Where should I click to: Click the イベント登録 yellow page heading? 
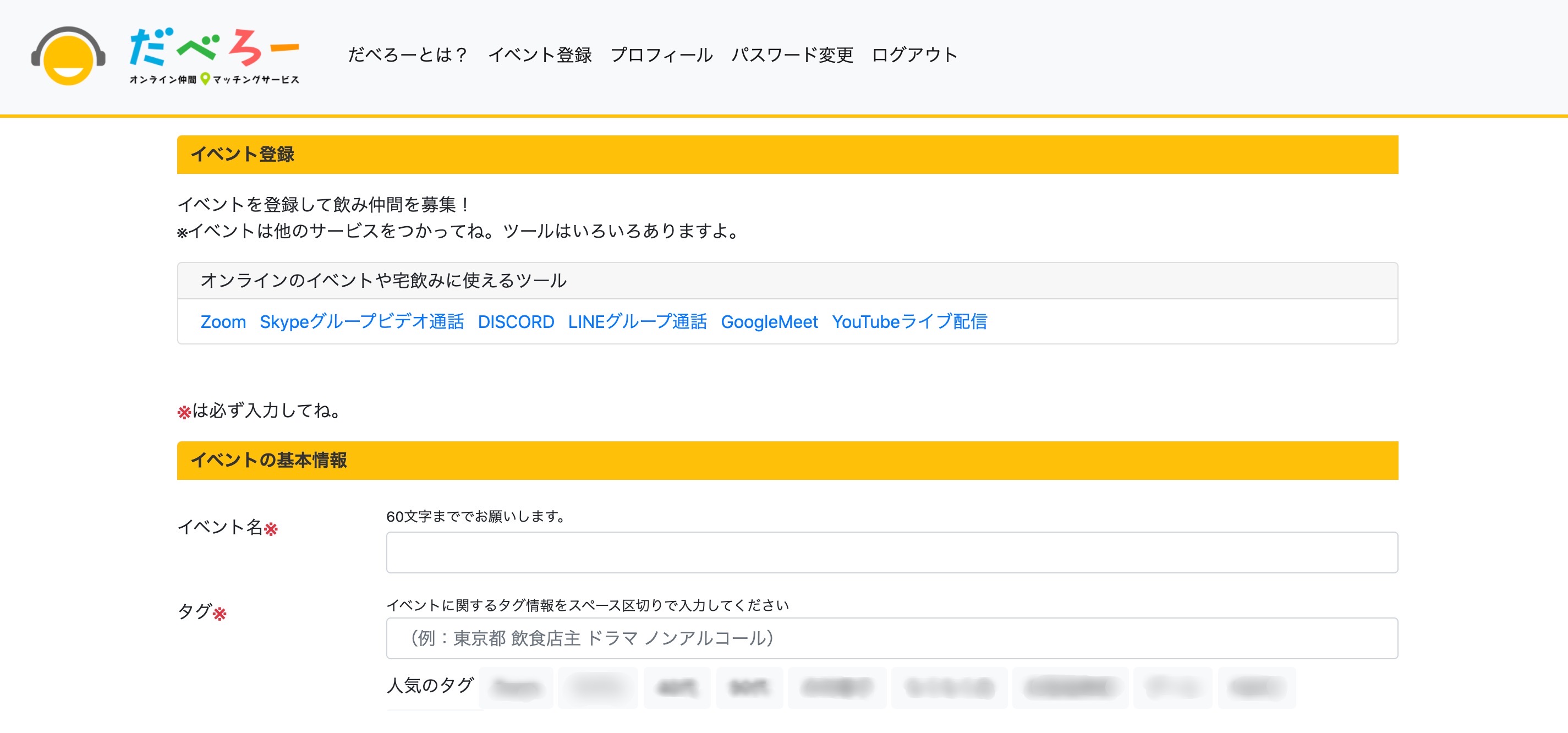[x=787, y=155]
